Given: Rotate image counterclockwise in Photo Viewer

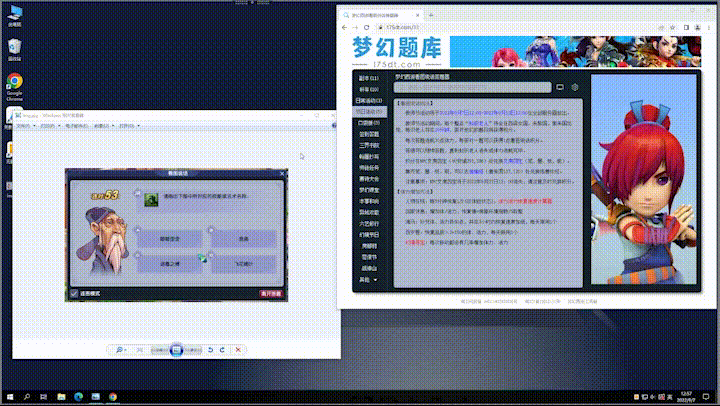Looking at the screenshot, I should tap(210, 350).
